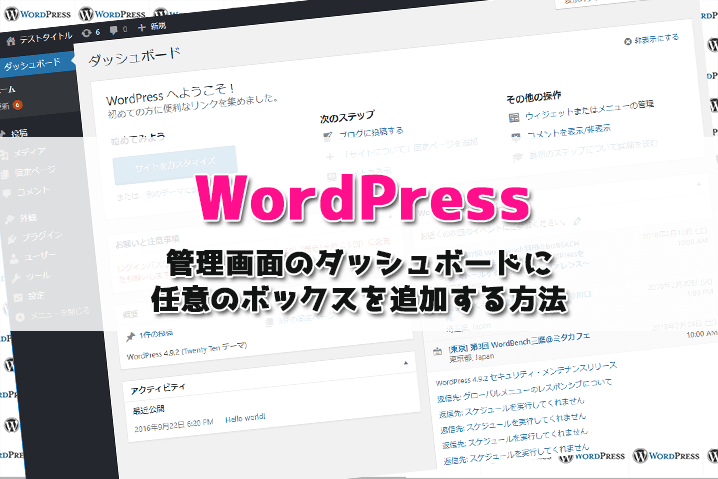718x479 pixels.
Task: Click the comment toggle icon beside コメントを表示/非表示
Action: point(516,136)
